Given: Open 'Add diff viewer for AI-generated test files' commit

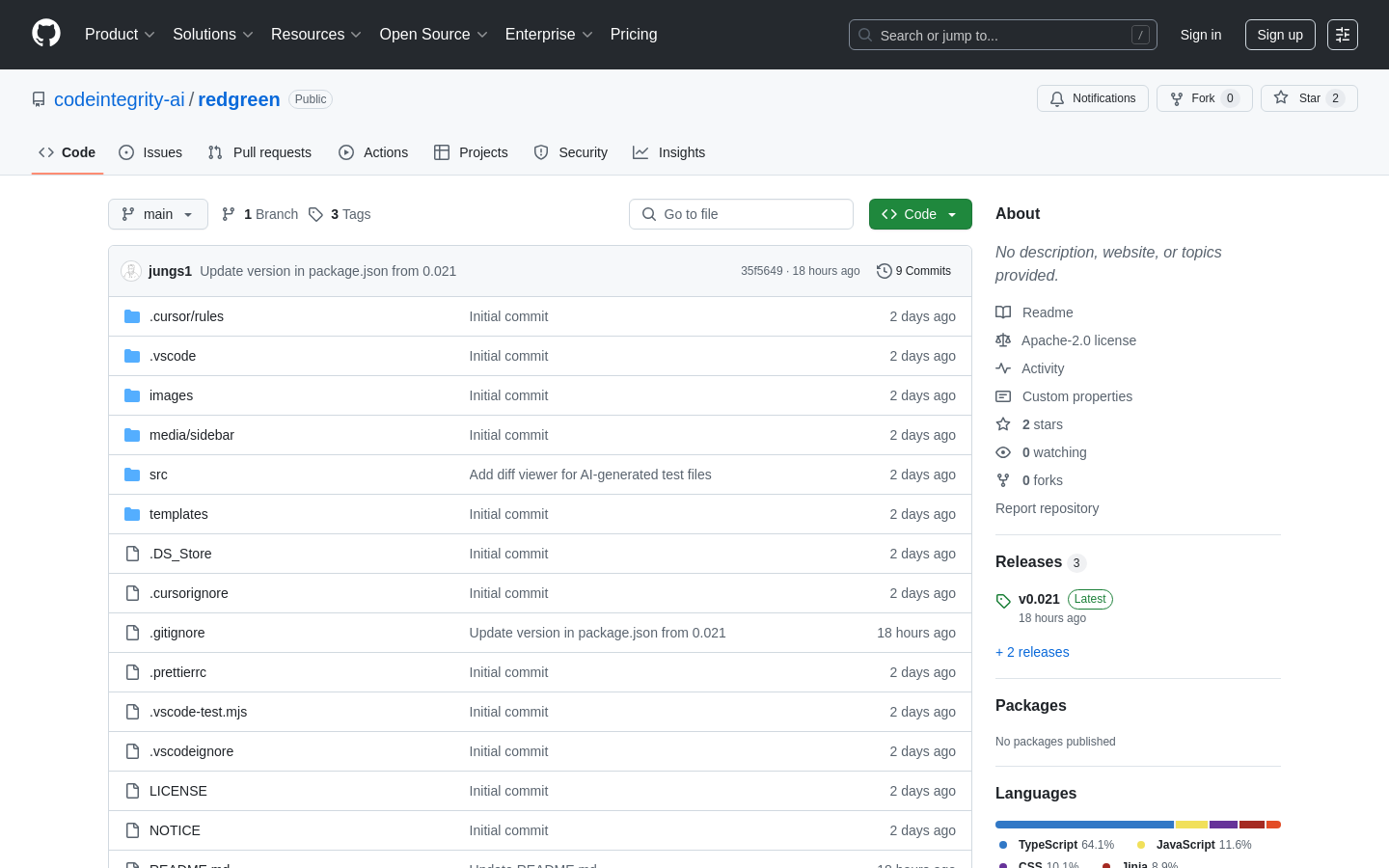Looking at the screenshot, I should pos(590,475).
